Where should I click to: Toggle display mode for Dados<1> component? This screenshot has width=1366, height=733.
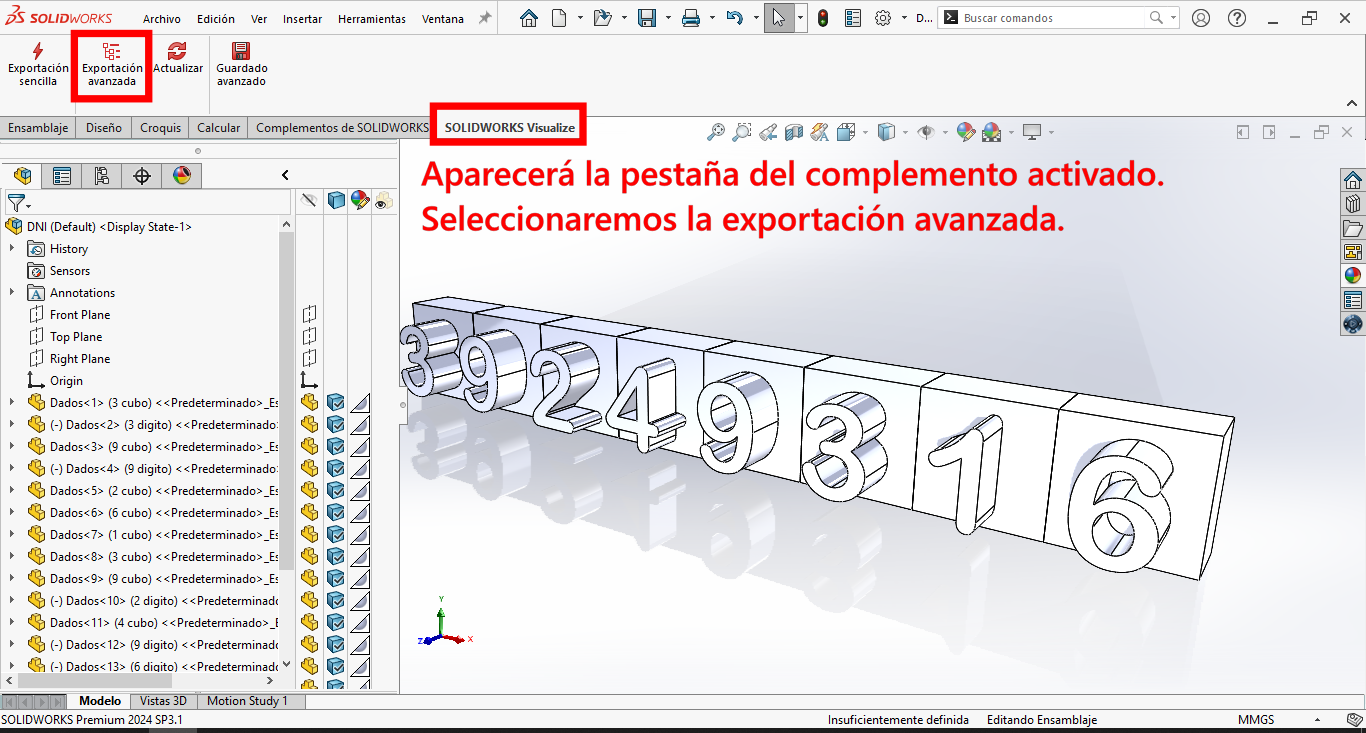(336, 403)
